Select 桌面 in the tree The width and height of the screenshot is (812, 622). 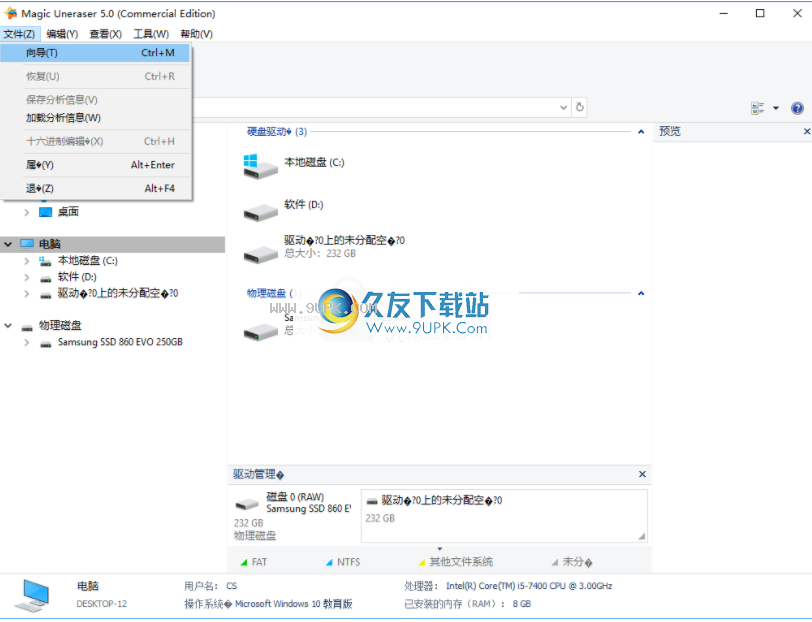click(x=68, y=212)
